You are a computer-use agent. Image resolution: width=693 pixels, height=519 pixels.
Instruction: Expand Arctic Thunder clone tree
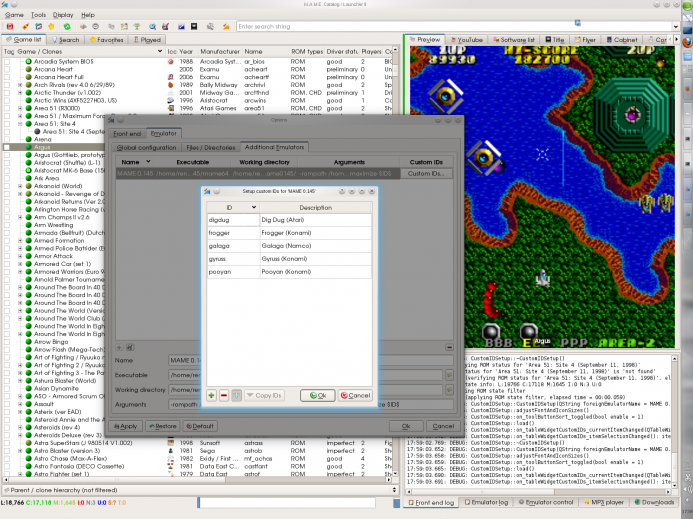tap(20, 93)
